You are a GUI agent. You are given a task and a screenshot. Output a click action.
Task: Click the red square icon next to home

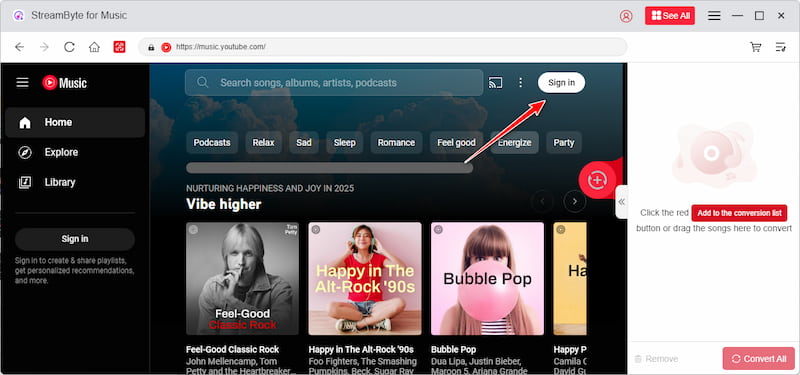click(x=119, y=47)
